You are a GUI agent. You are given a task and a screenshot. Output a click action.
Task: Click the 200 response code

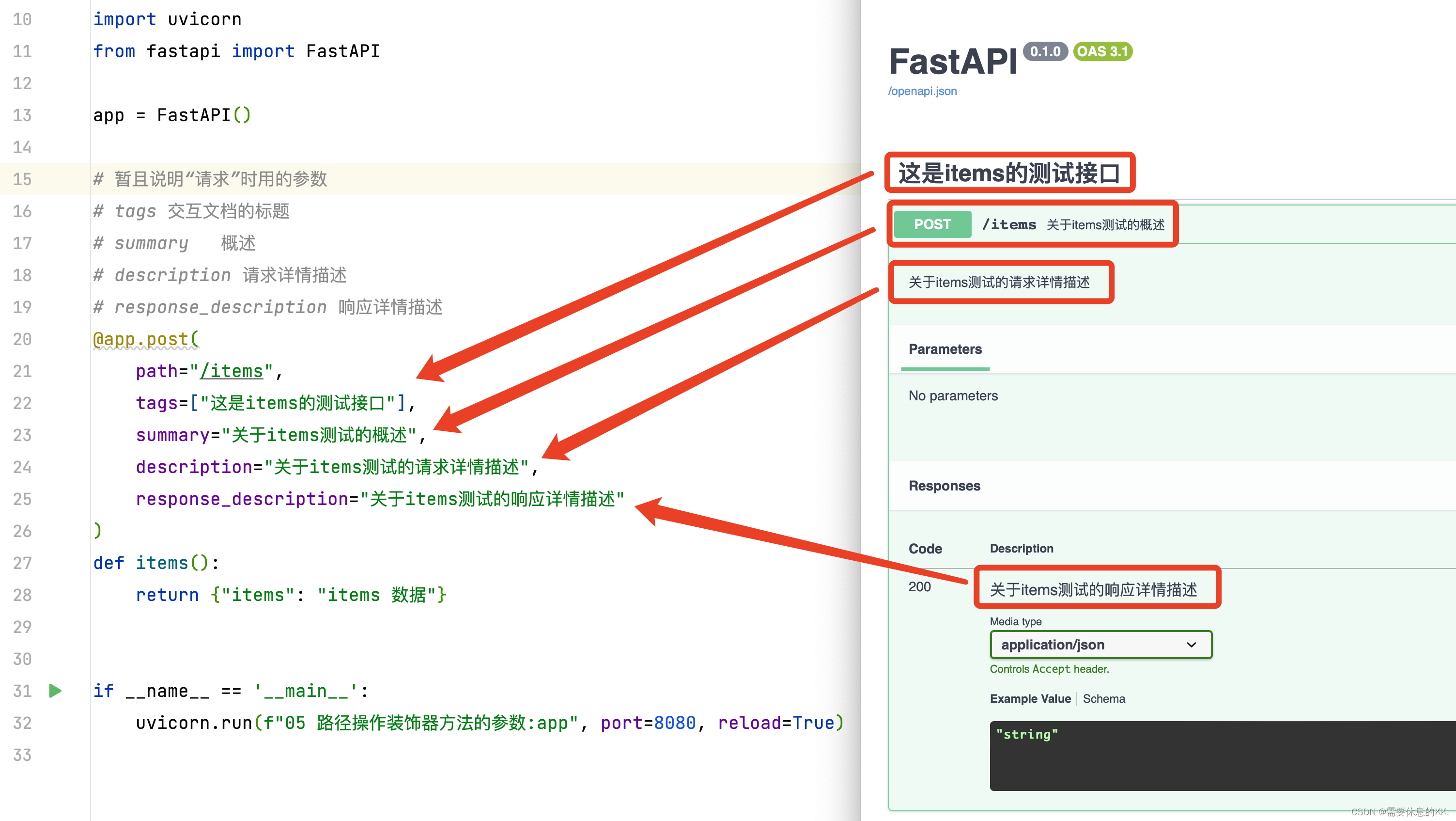pos(920,587)
